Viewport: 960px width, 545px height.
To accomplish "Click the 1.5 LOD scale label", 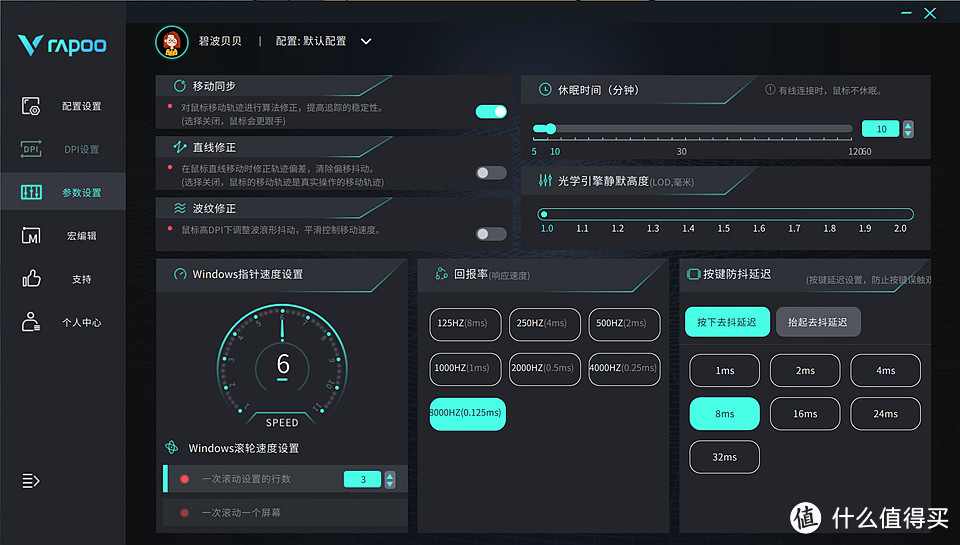I will click(x=724, y=228).
